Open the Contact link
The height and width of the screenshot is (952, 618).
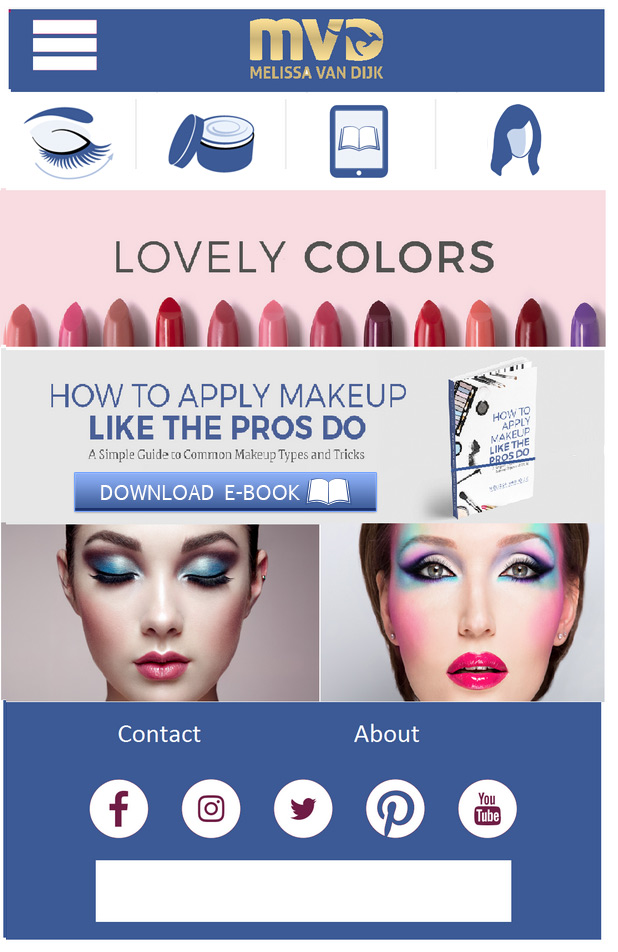159,734
